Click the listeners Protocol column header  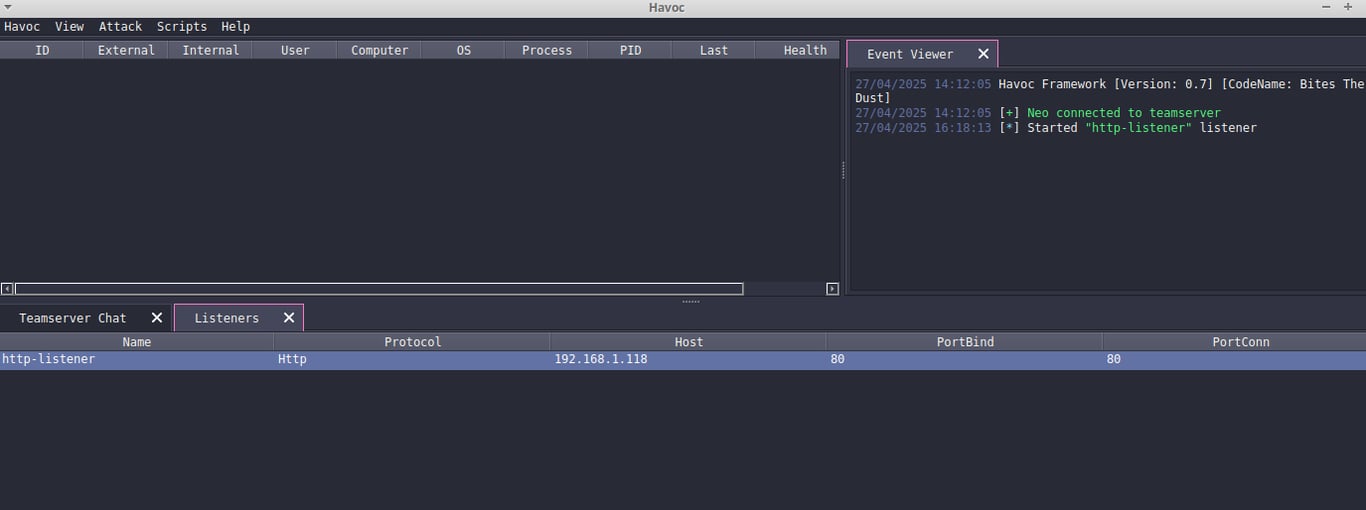[x=413, y=342]
